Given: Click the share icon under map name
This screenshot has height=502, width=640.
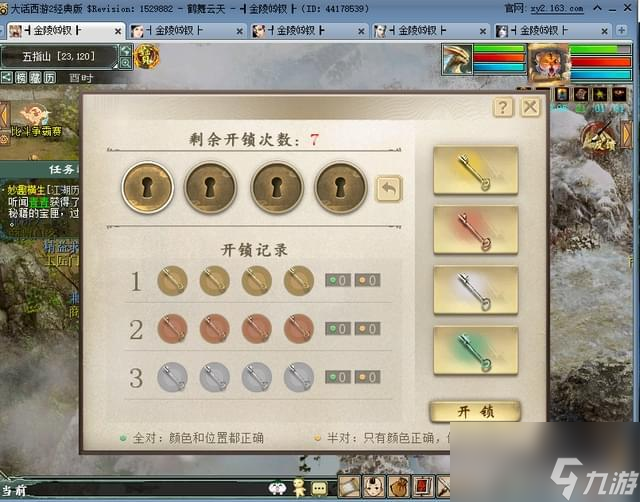Looking at the screenshot, I should click(7, 77).
